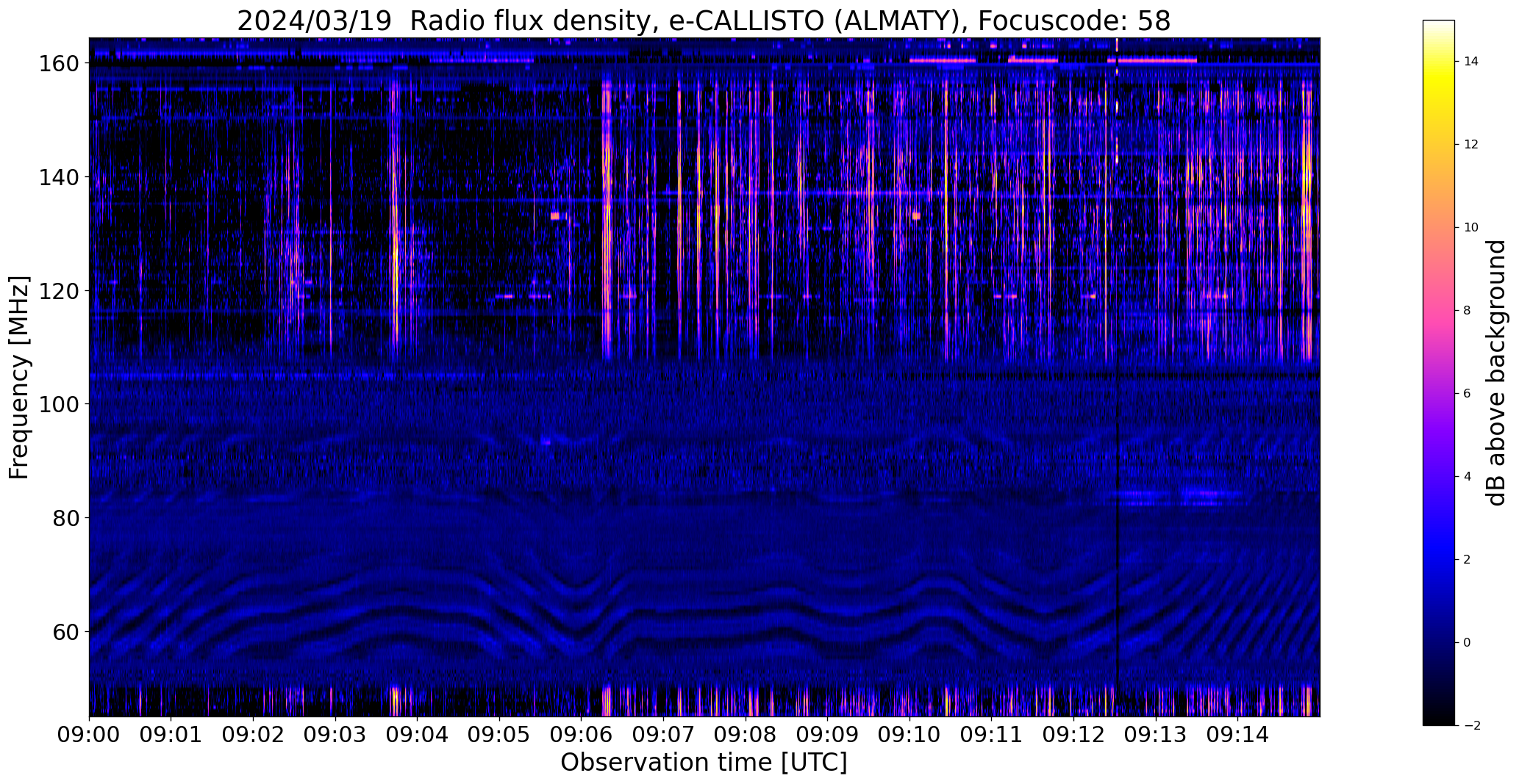Click colorbar tick label −2
1519x784 pixels.
tap(1471, 726)
